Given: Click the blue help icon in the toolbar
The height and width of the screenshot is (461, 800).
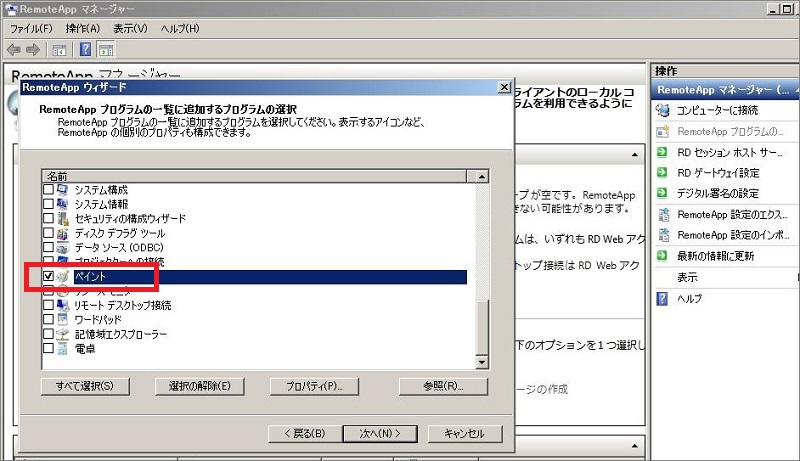Looking at the screenshot, I should click(x=85, y=49).
